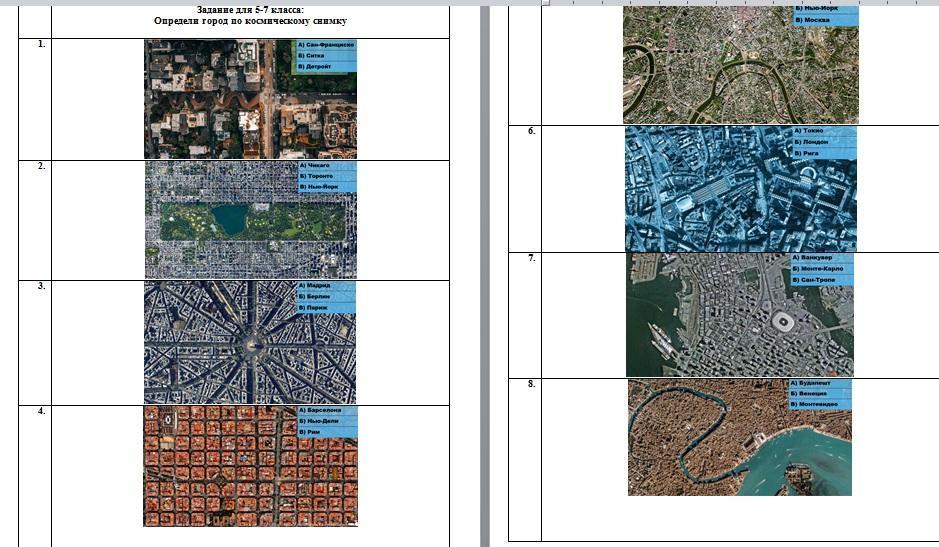The height and width of the screenshot is (547, 939).
Task: Select the canal city image in question 8
Action: point(740,437)
